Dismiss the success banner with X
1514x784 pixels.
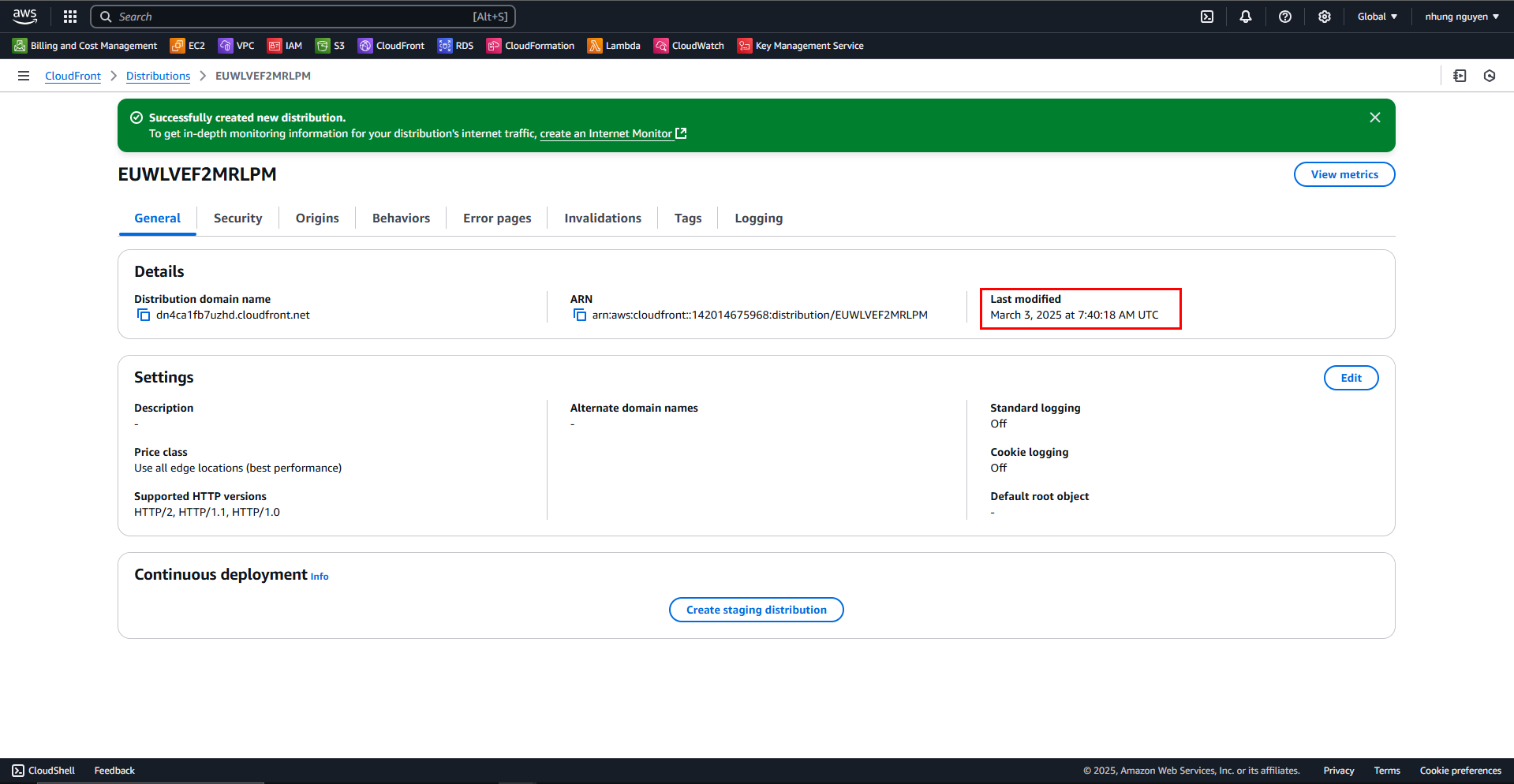coord(1375,118)
